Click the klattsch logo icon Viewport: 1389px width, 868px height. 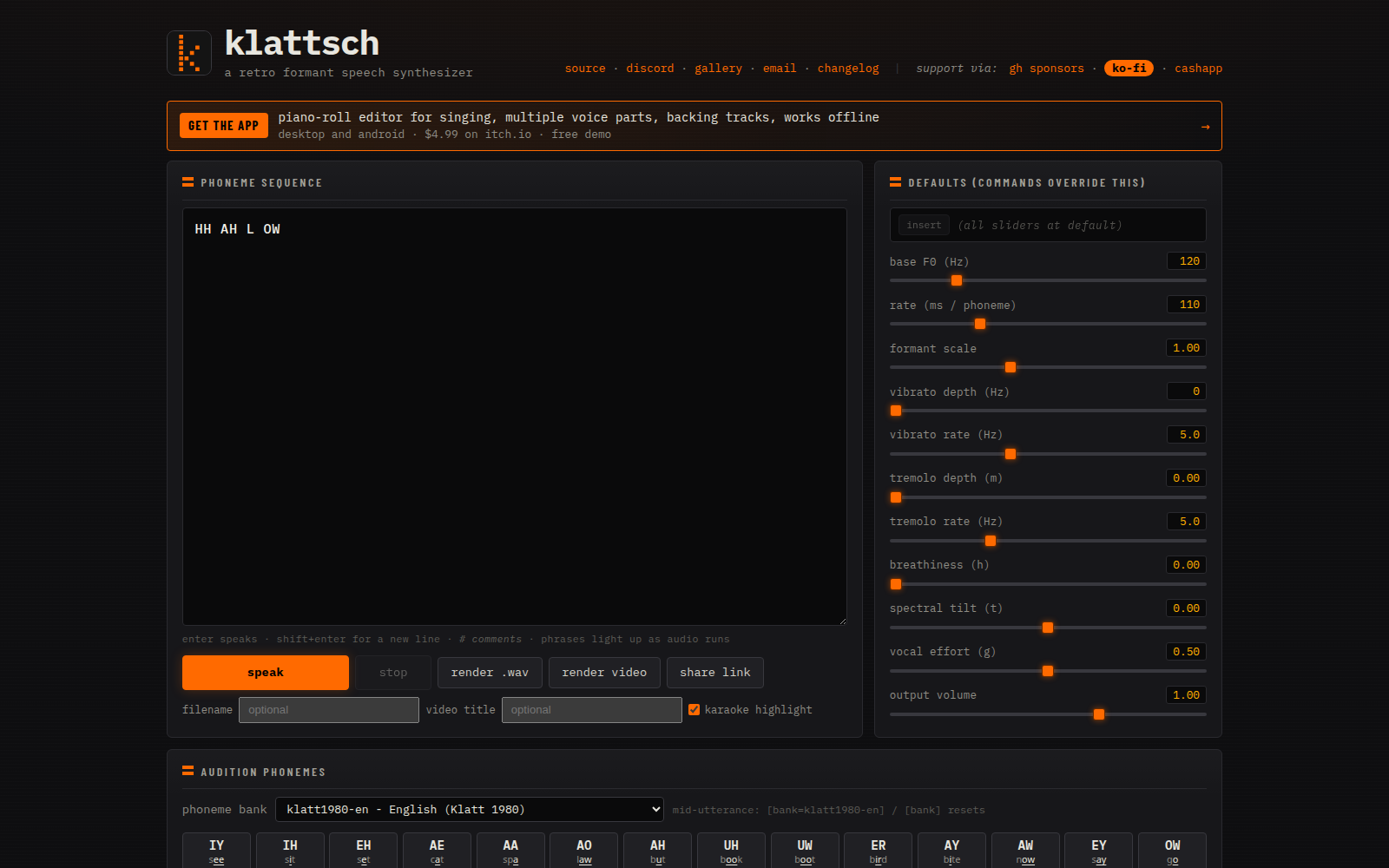[x=189, y=53]
